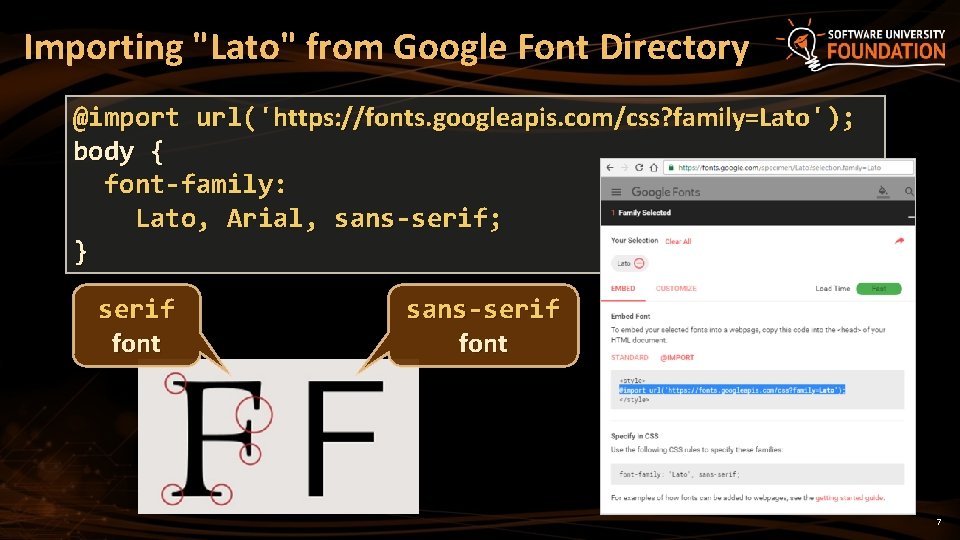The height and width of the screenshot is (540, 960).
Task: Click the highlighted @import url code line
Action: point(732,390)
